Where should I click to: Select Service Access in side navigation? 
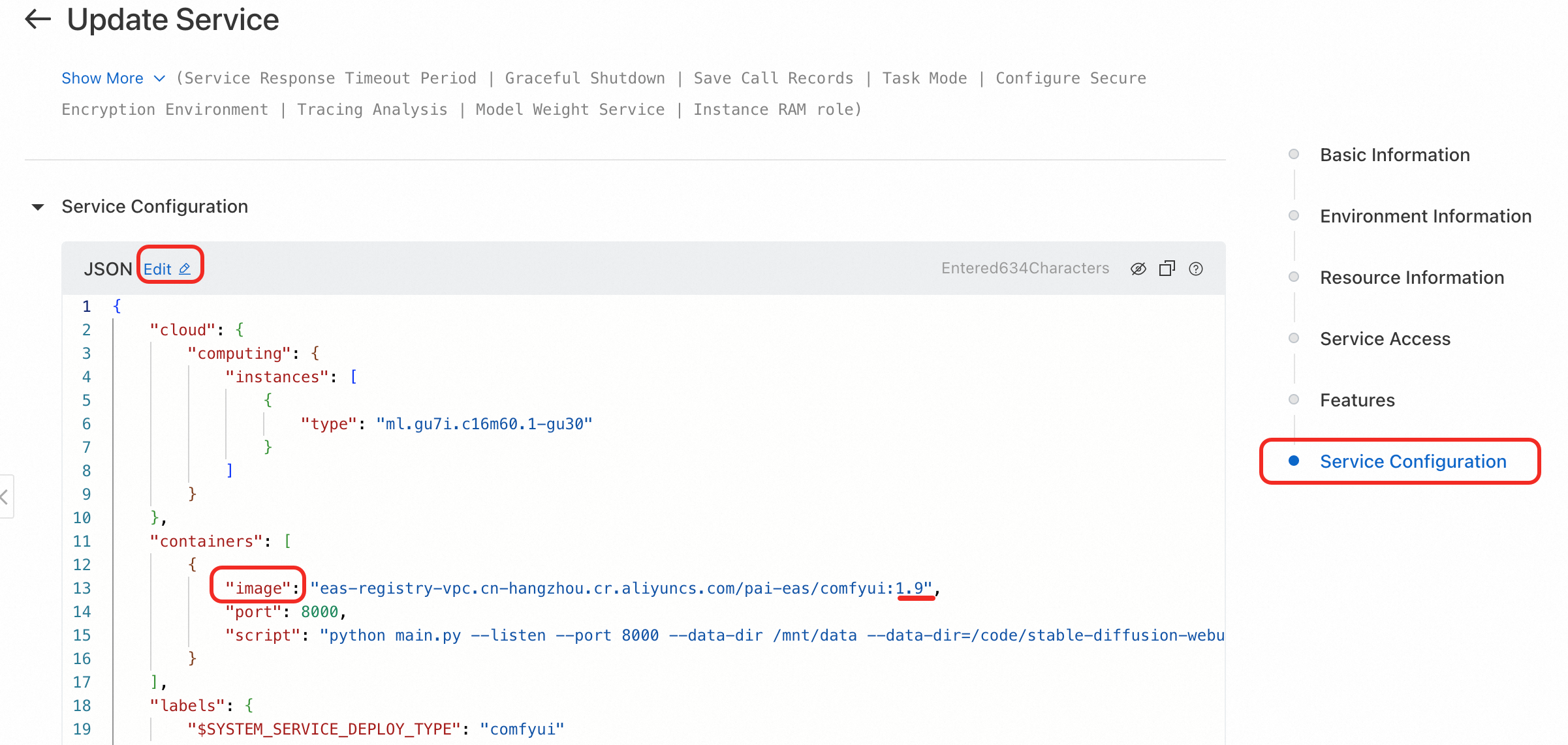coord(1385,339)
